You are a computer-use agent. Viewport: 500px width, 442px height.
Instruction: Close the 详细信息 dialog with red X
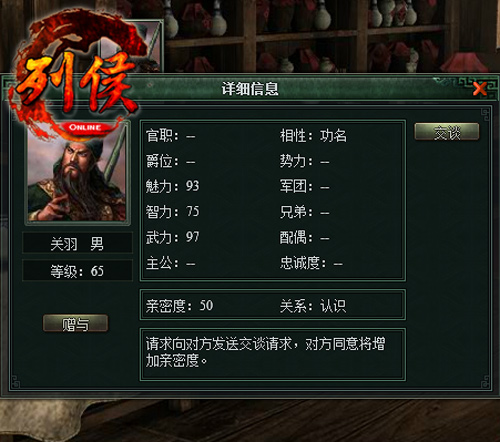coord(480,89)
